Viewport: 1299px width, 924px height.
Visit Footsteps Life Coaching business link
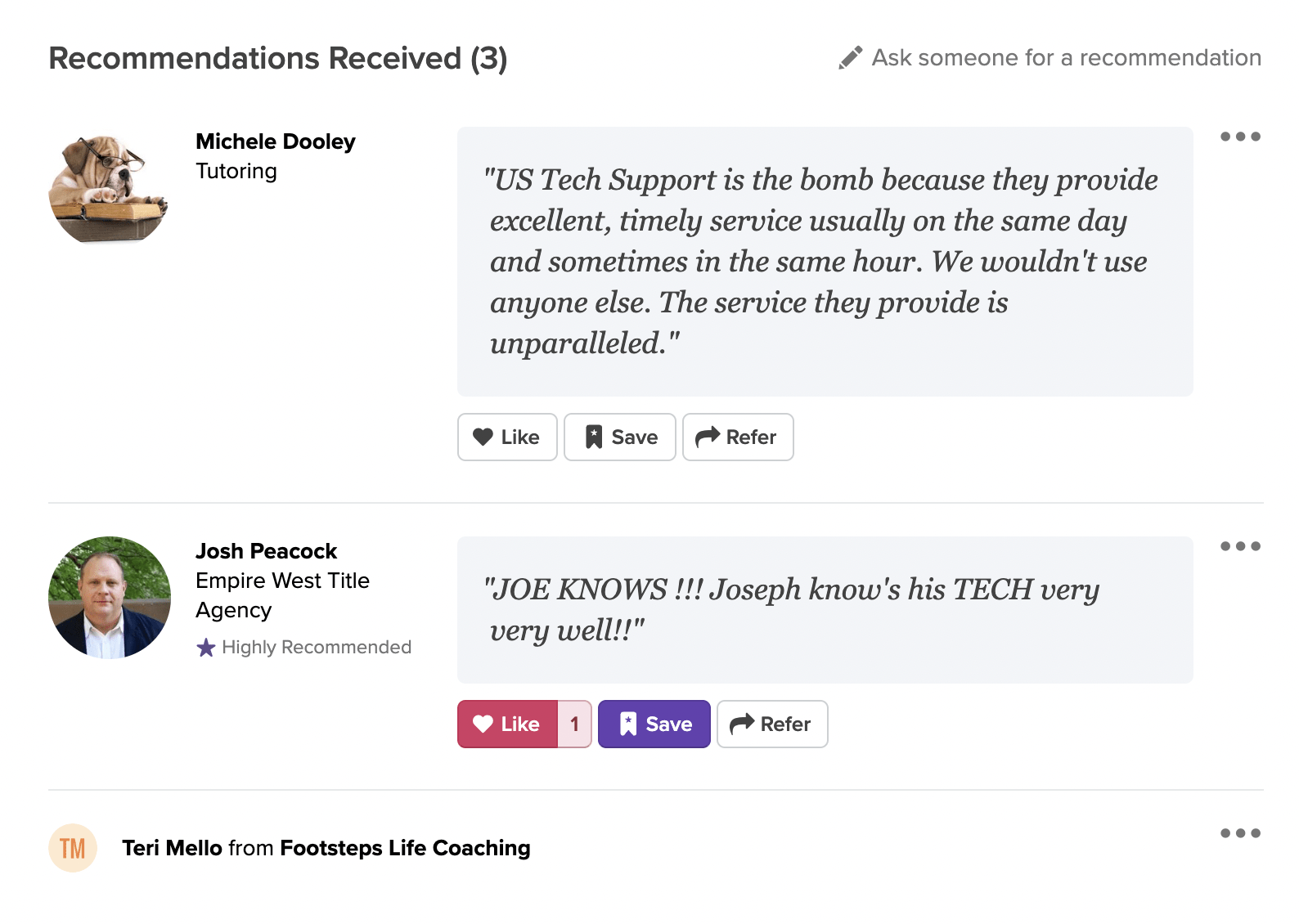point(405,848)
